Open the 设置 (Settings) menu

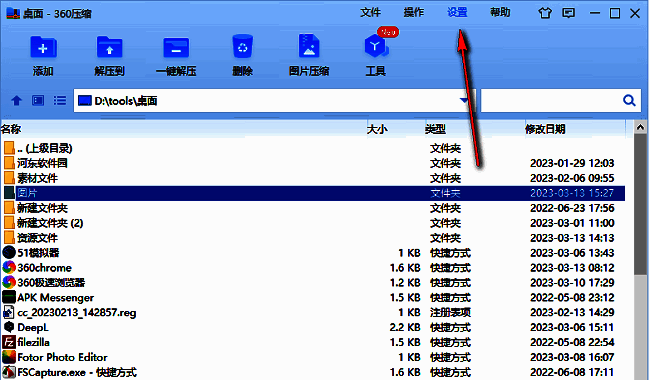click(x=457, y=12)
